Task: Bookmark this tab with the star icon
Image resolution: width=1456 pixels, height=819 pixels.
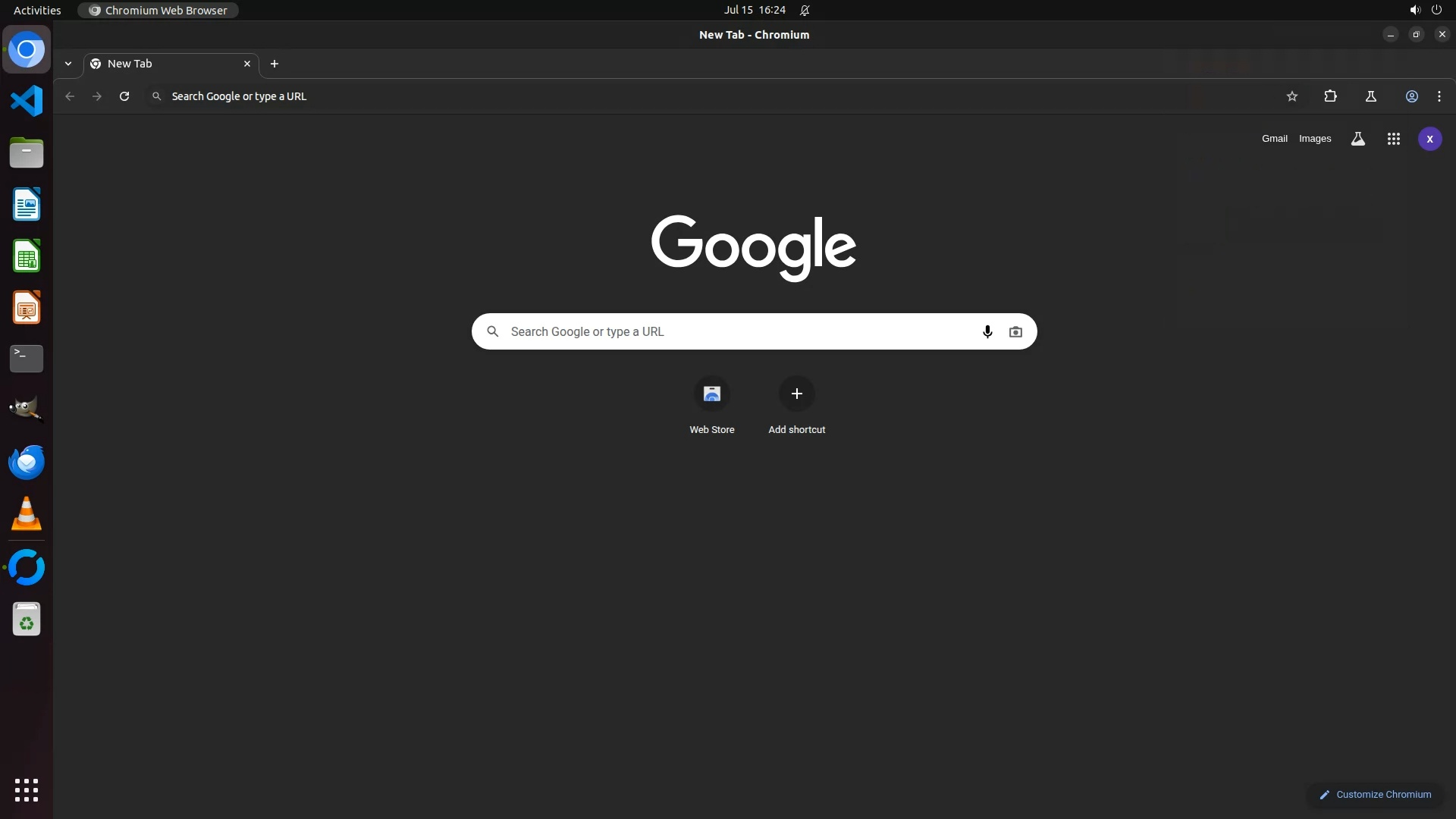Action: point(1292,96)
